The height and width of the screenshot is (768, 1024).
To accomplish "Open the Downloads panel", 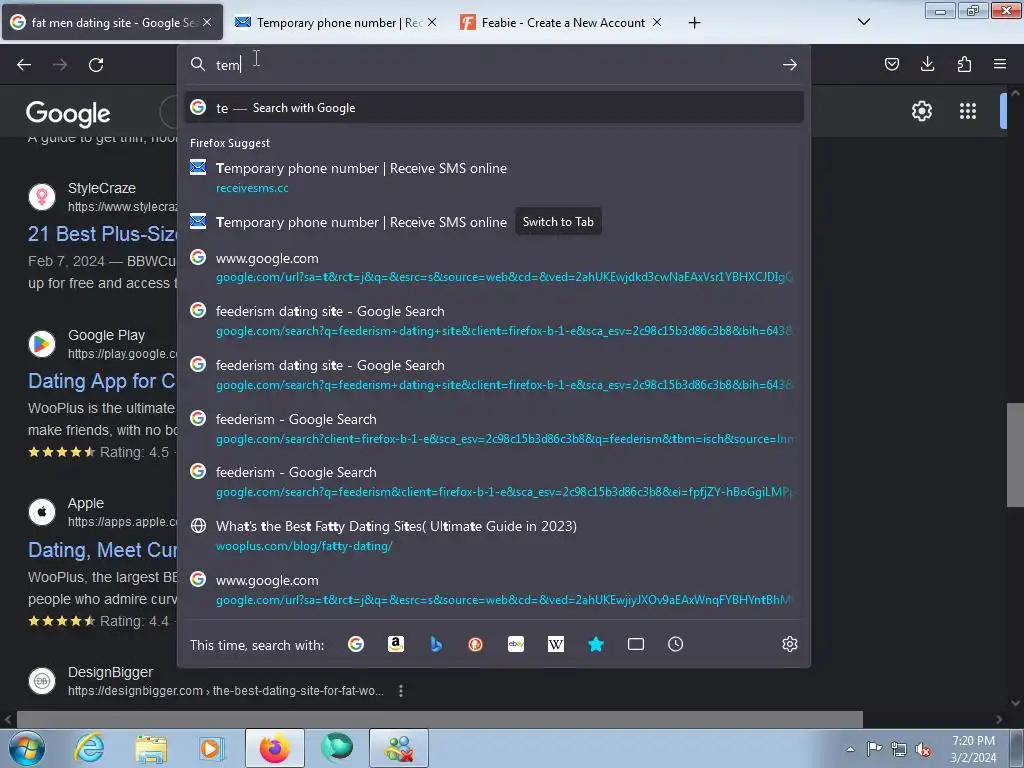I will coord(927,64).
